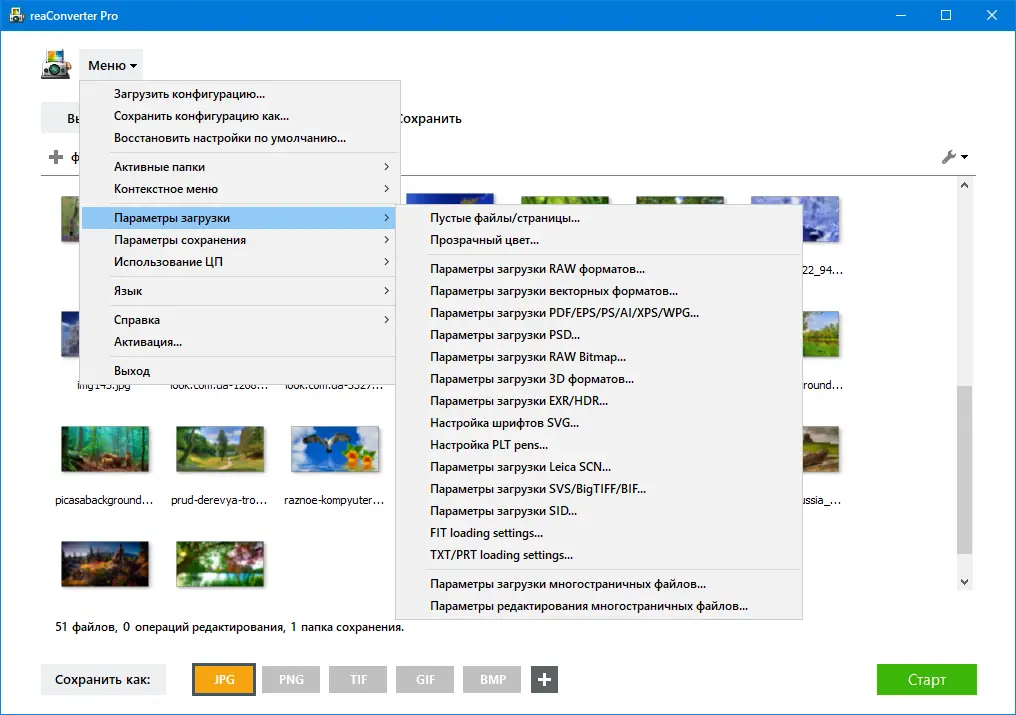The height and width of the screenshot is (715, 1016).
Task: Click the scrollbar down arrow
Action: click(963, 581)
